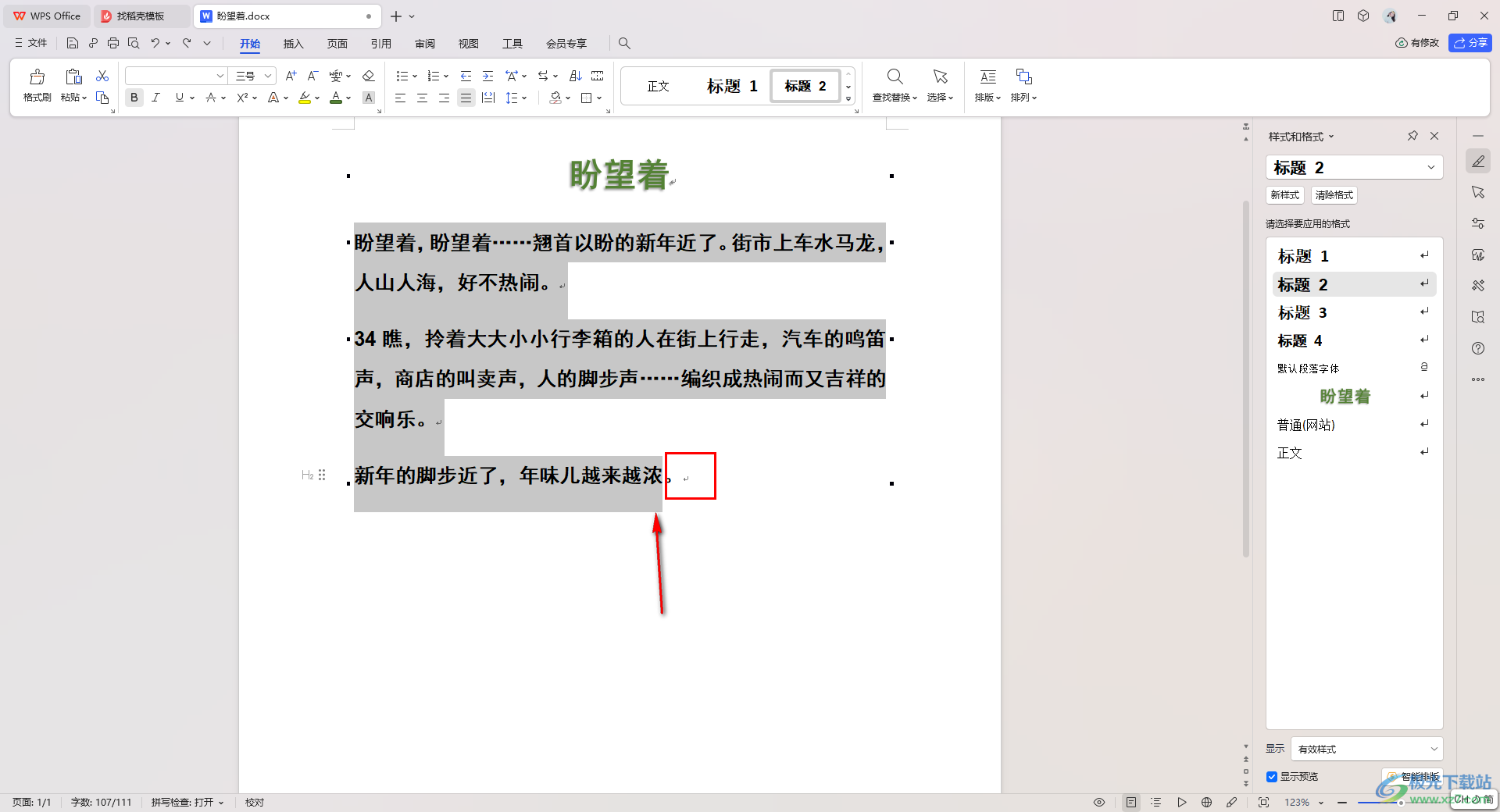Increase the font size with the A+ icon
Screen dimensions: 1500x812
pos(291,76)
